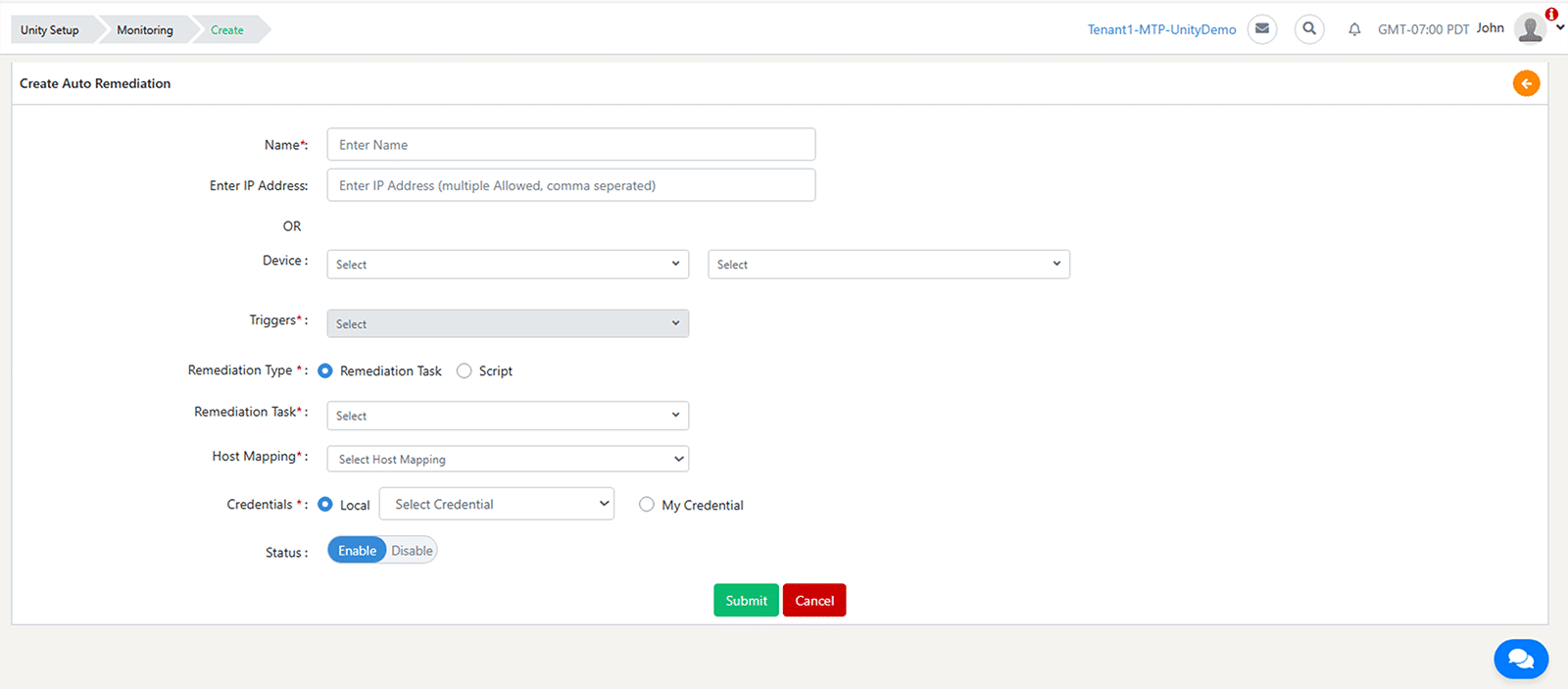The height and width of the screenshot is (689, 1568).
Task: Select the Local credentials radio button
Action: [x=325, y=505]
